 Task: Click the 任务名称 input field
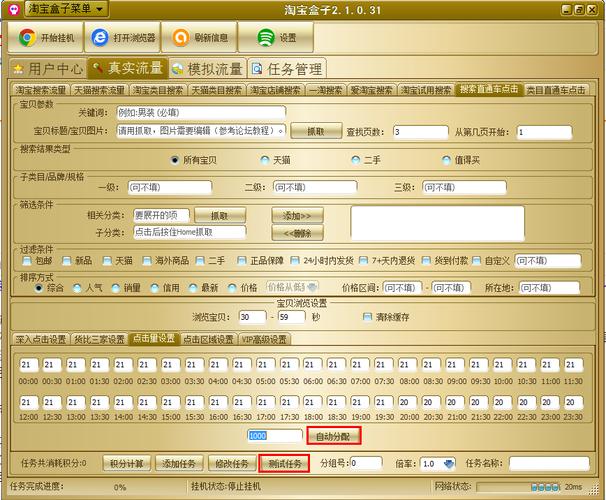point(549,463)
